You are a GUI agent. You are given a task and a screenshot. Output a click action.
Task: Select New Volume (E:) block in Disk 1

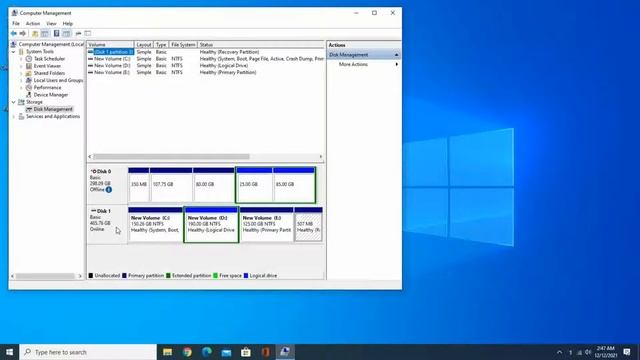click(x=267, y=224)
